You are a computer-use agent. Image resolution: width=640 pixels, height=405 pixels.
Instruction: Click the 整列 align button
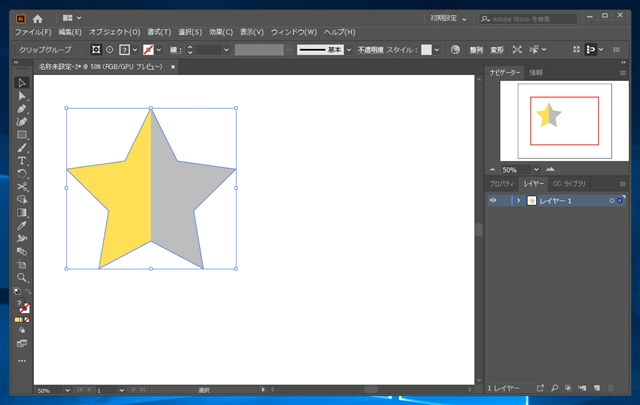pyautogui.click(x=476, y=50)
